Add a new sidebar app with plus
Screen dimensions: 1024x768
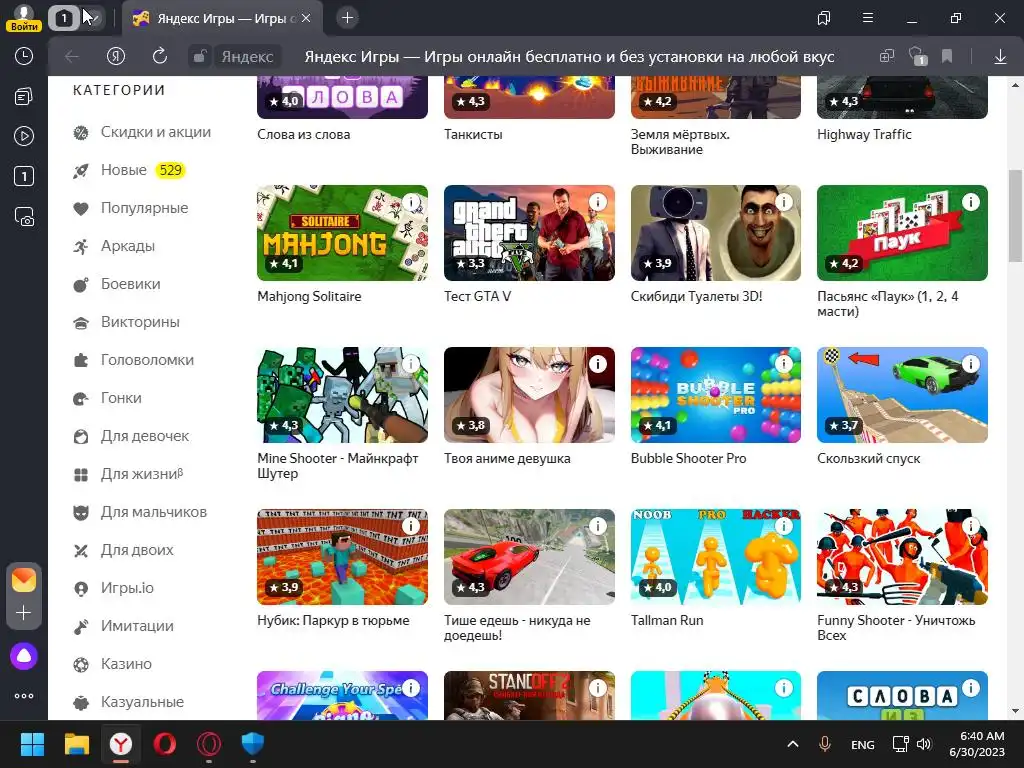pos(24,613)
